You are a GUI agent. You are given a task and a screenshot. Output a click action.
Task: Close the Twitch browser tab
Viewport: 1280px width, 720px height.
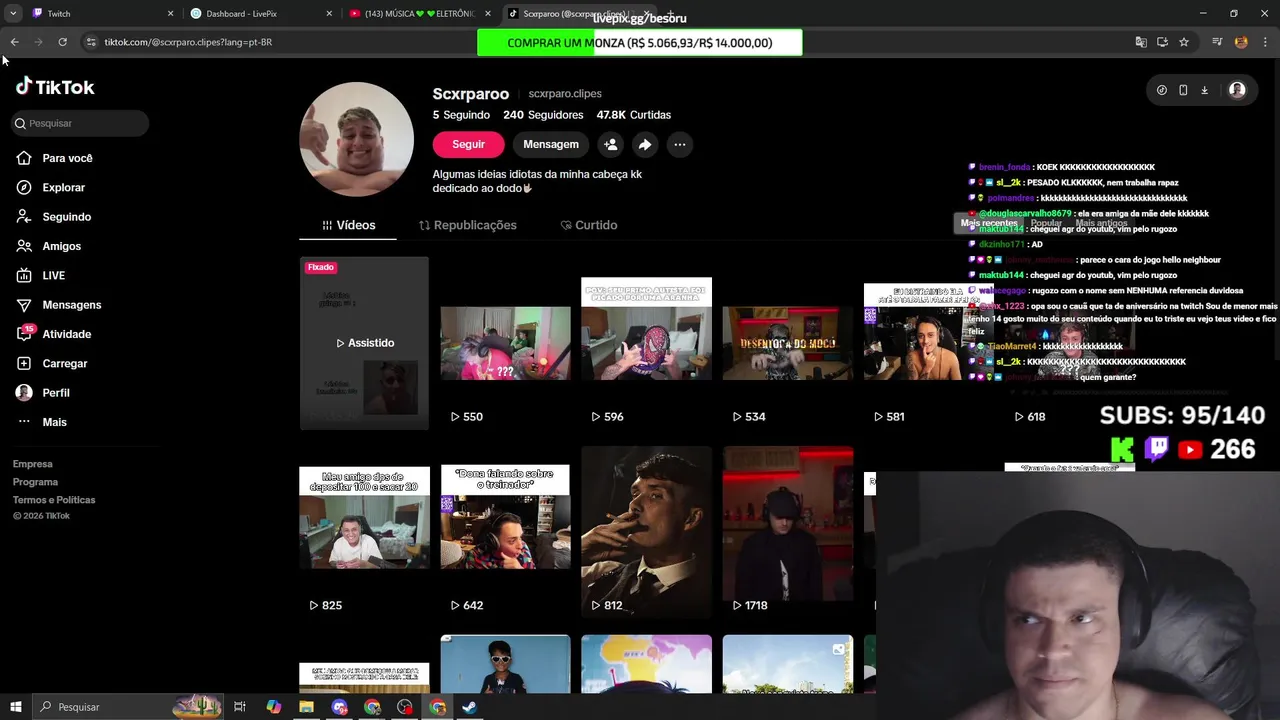pos(170,14)
